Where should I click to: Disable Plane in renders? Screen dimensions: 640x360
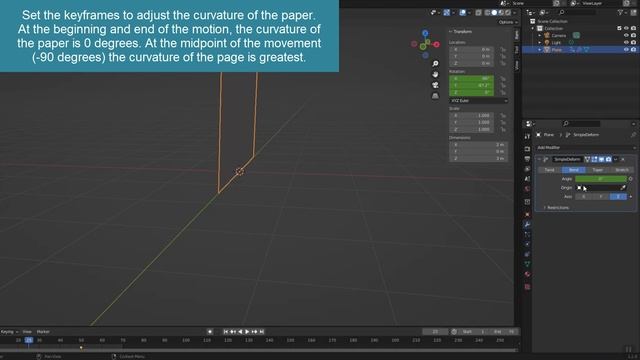633,49
